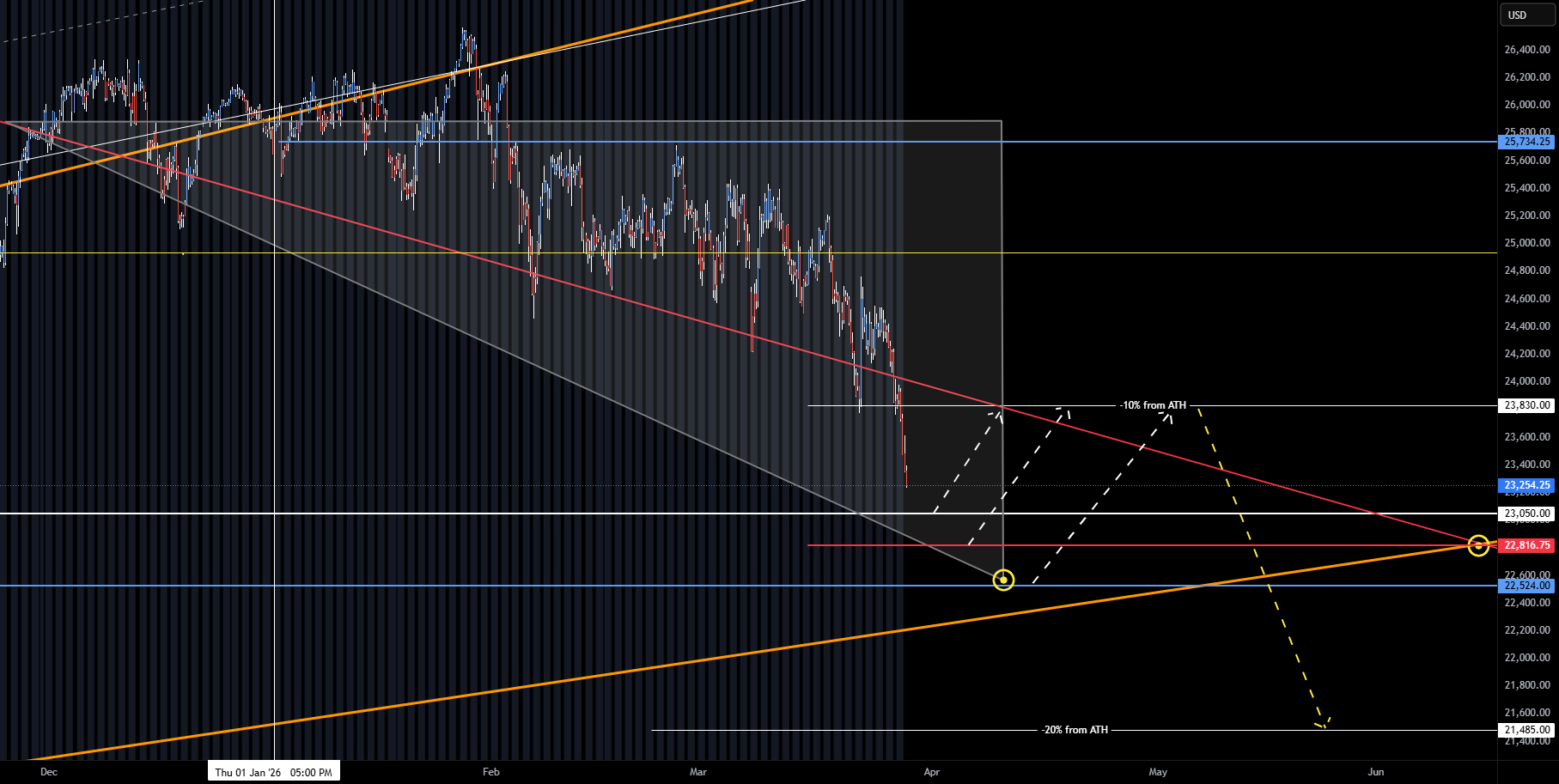This screenshot has width=1559, height=784.
Task: Select the "-20% from ATH" text label
Action: point(1075,730)
